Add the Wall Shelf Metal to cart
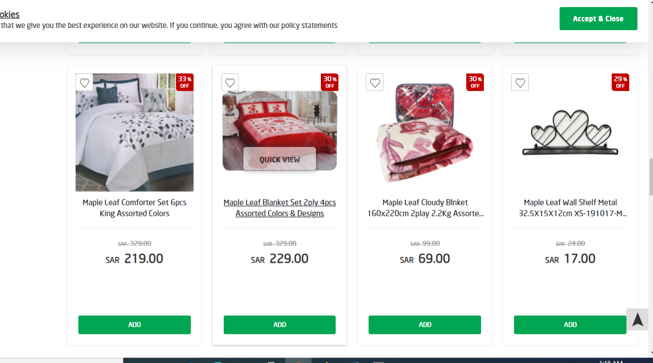 coord(570,325)
